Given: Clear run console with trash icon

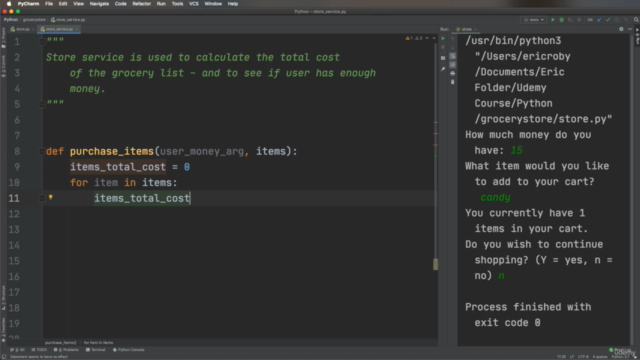Looking at the screenshot, I should [452, 82].
